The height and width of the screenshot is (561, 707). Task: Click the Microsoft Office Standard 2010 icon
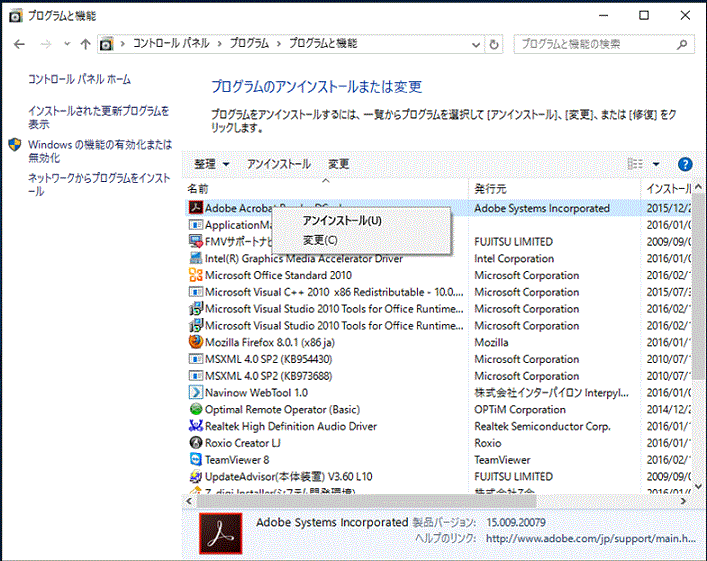click(x=196, y=275)
